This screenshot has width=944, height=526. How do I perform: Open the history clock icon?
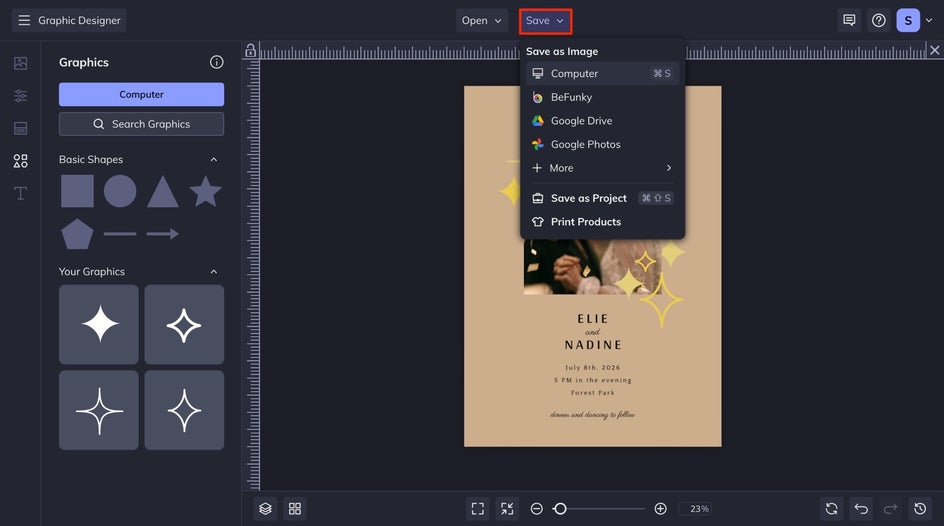[x=920, y=509]
